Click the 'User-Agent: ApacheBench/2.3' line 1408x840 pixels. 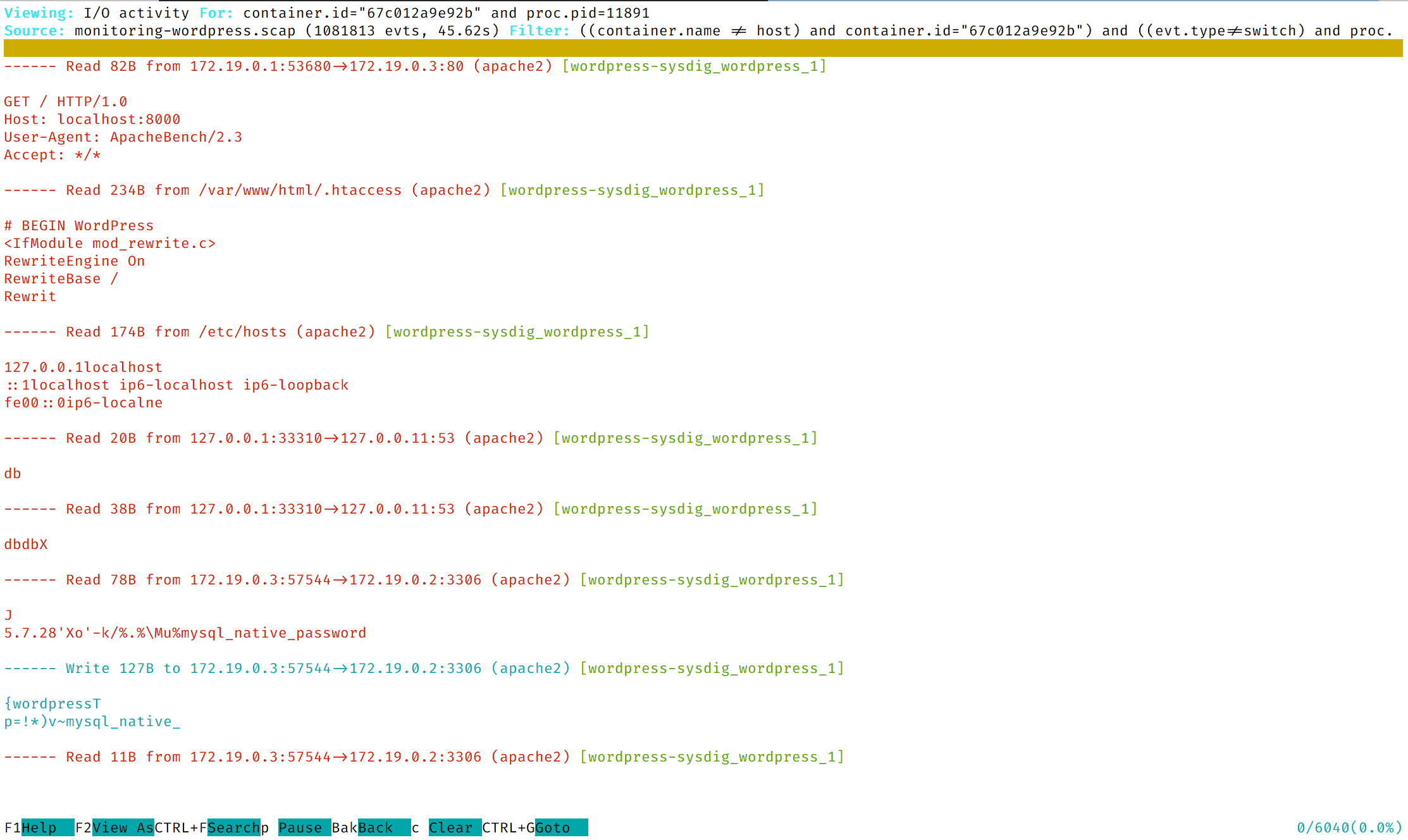pos(123,137)
